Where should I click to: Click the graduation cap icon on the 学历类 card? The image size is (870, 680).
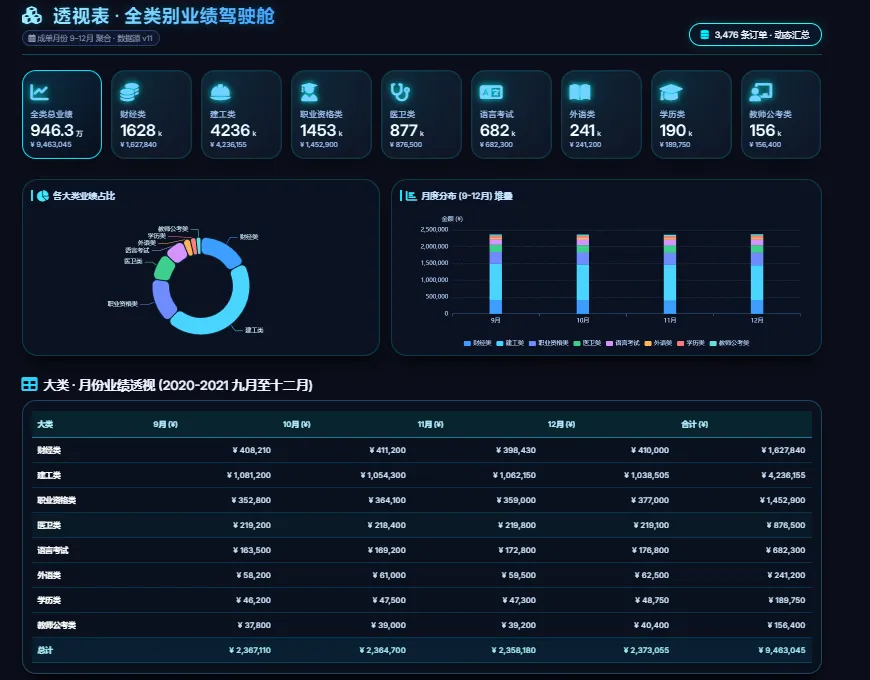[x=670, y=92]
